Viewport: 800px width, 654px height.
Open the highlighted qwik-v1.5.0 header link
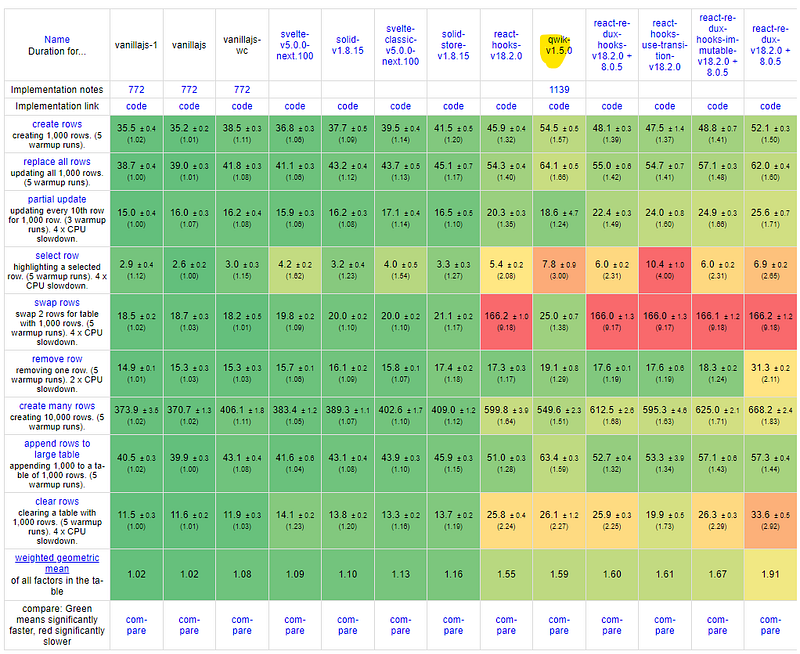click(x=559, y=45)
